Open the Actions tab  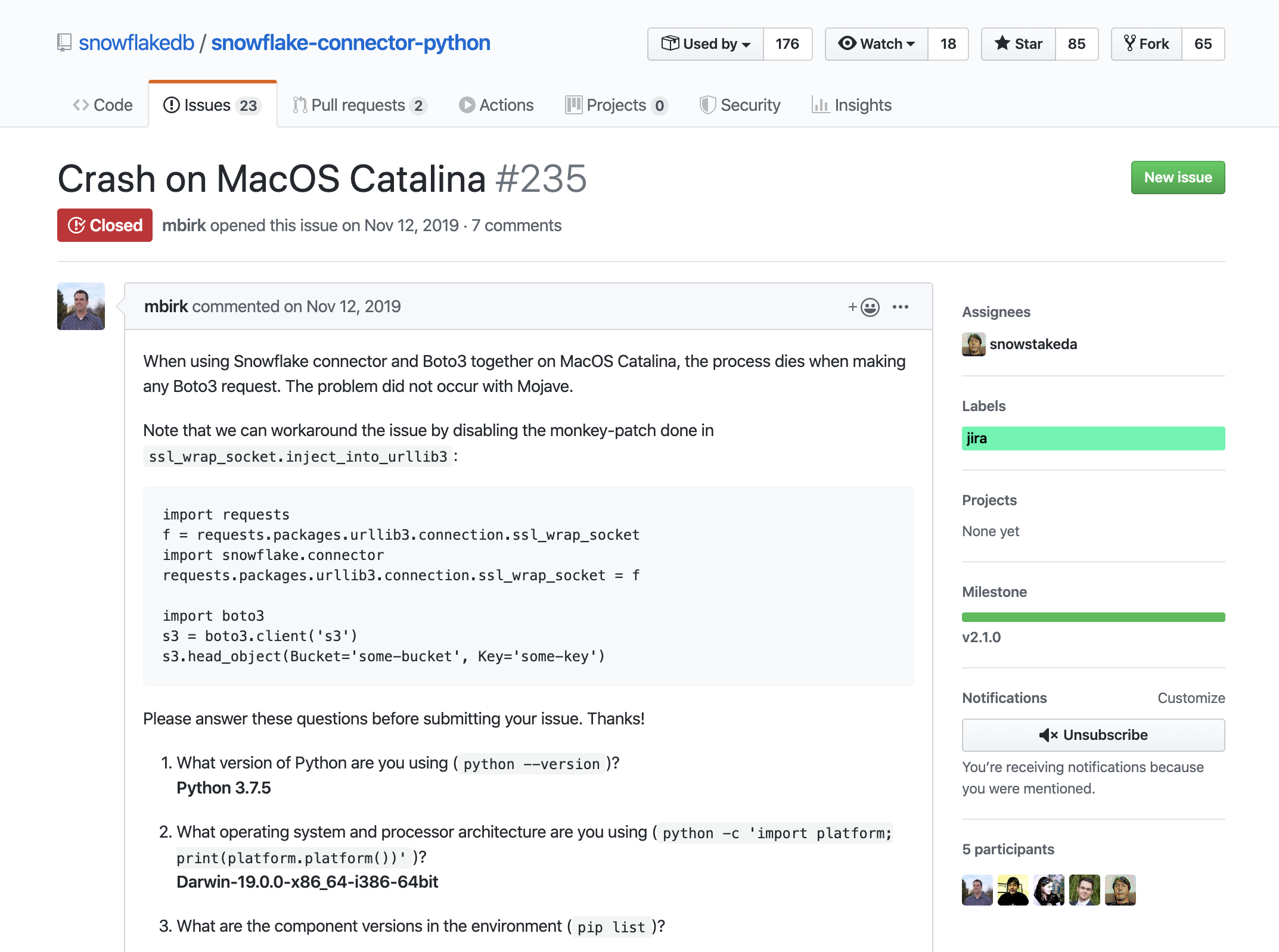(x=496, y=105)
